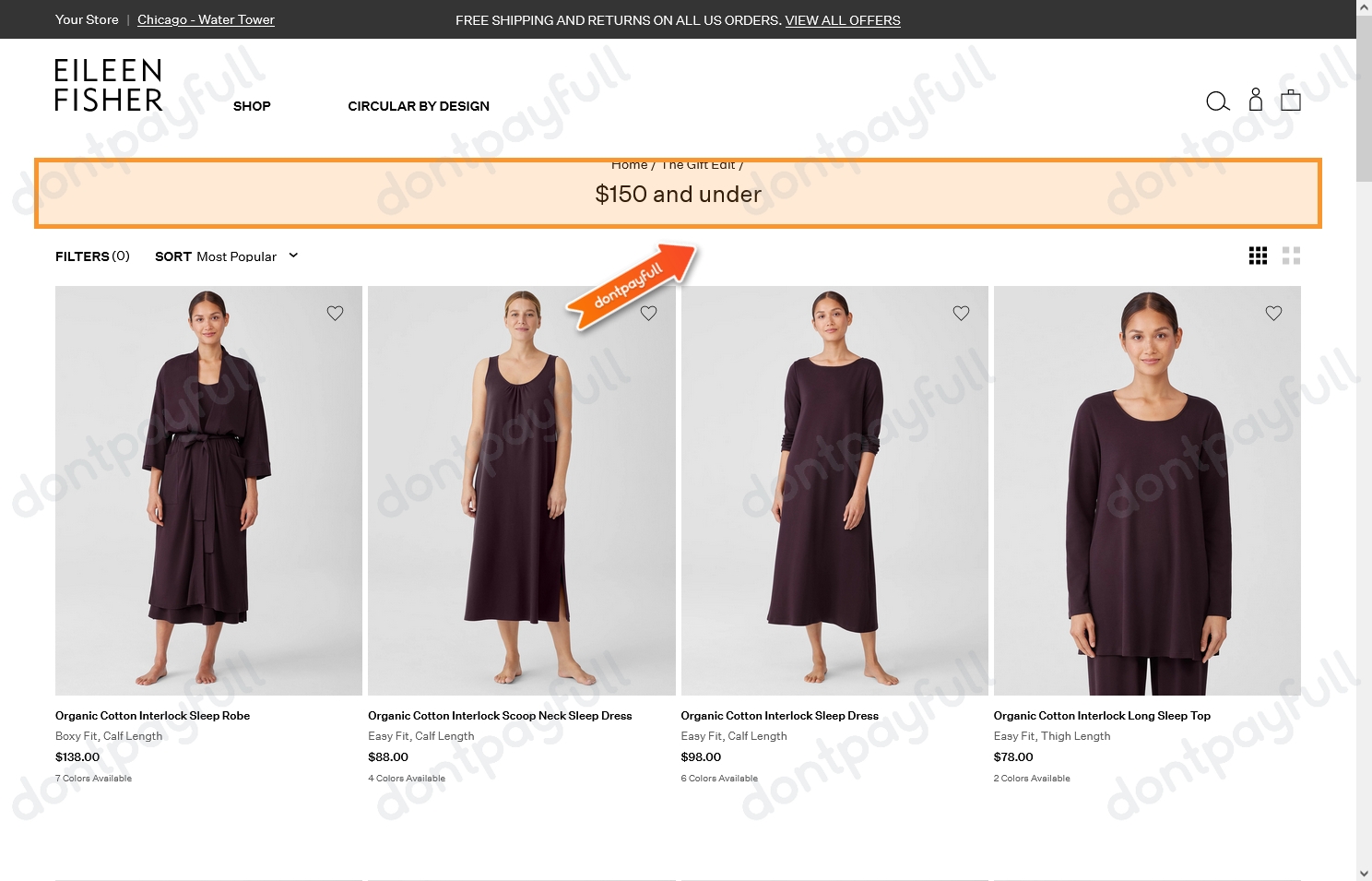Open the shopping bag icon

(1290, 101)
